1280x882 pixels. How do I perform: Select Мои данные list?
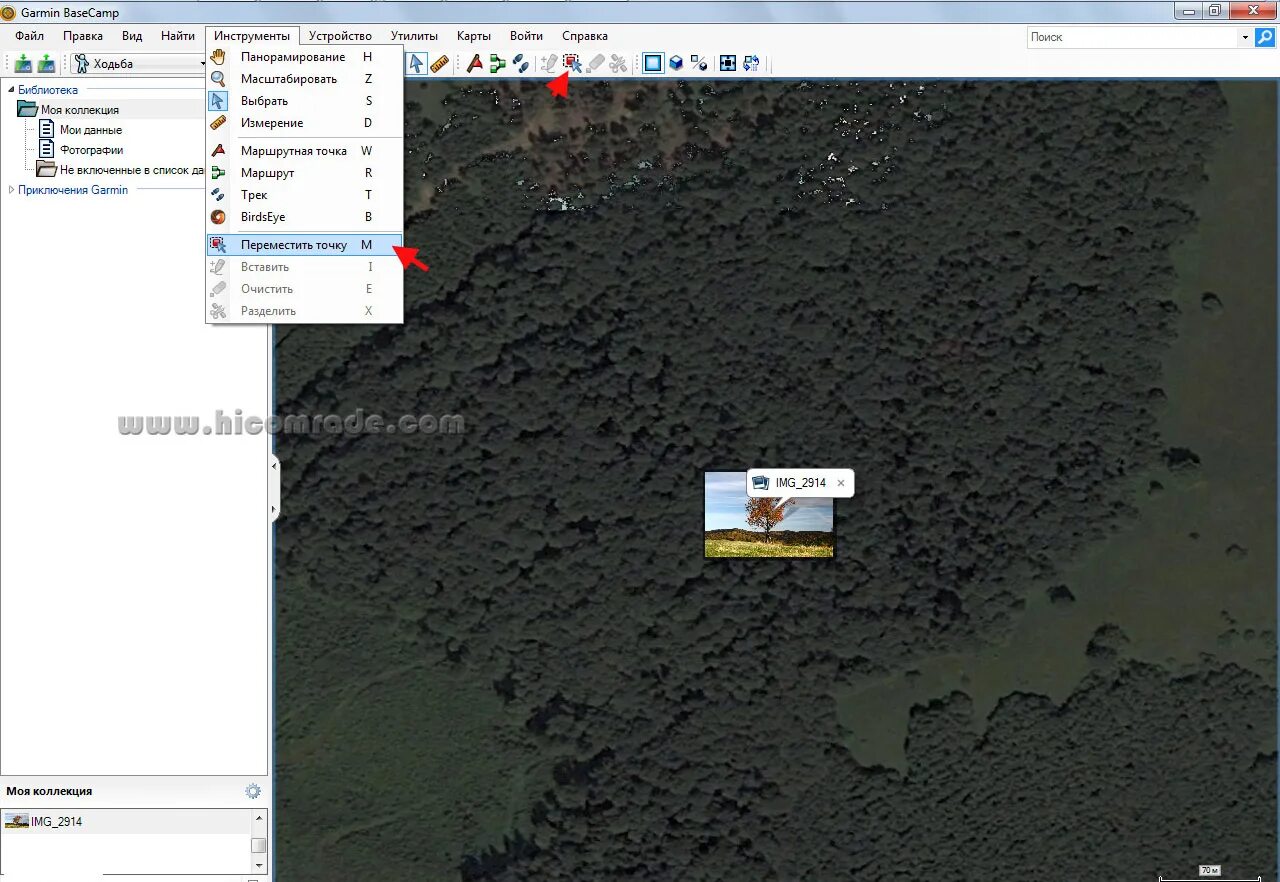tap(90, 130)
